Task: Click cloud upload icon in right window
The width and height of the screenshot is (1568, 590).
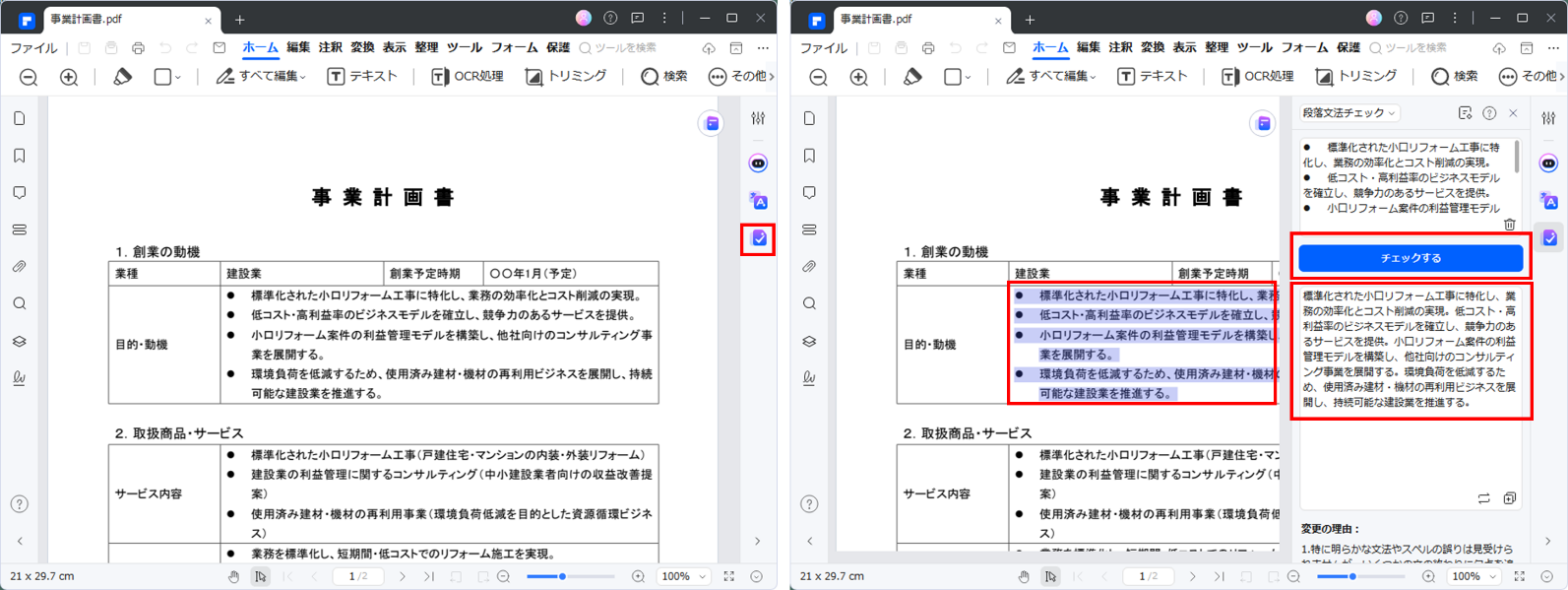Action: pos(1498,47)
